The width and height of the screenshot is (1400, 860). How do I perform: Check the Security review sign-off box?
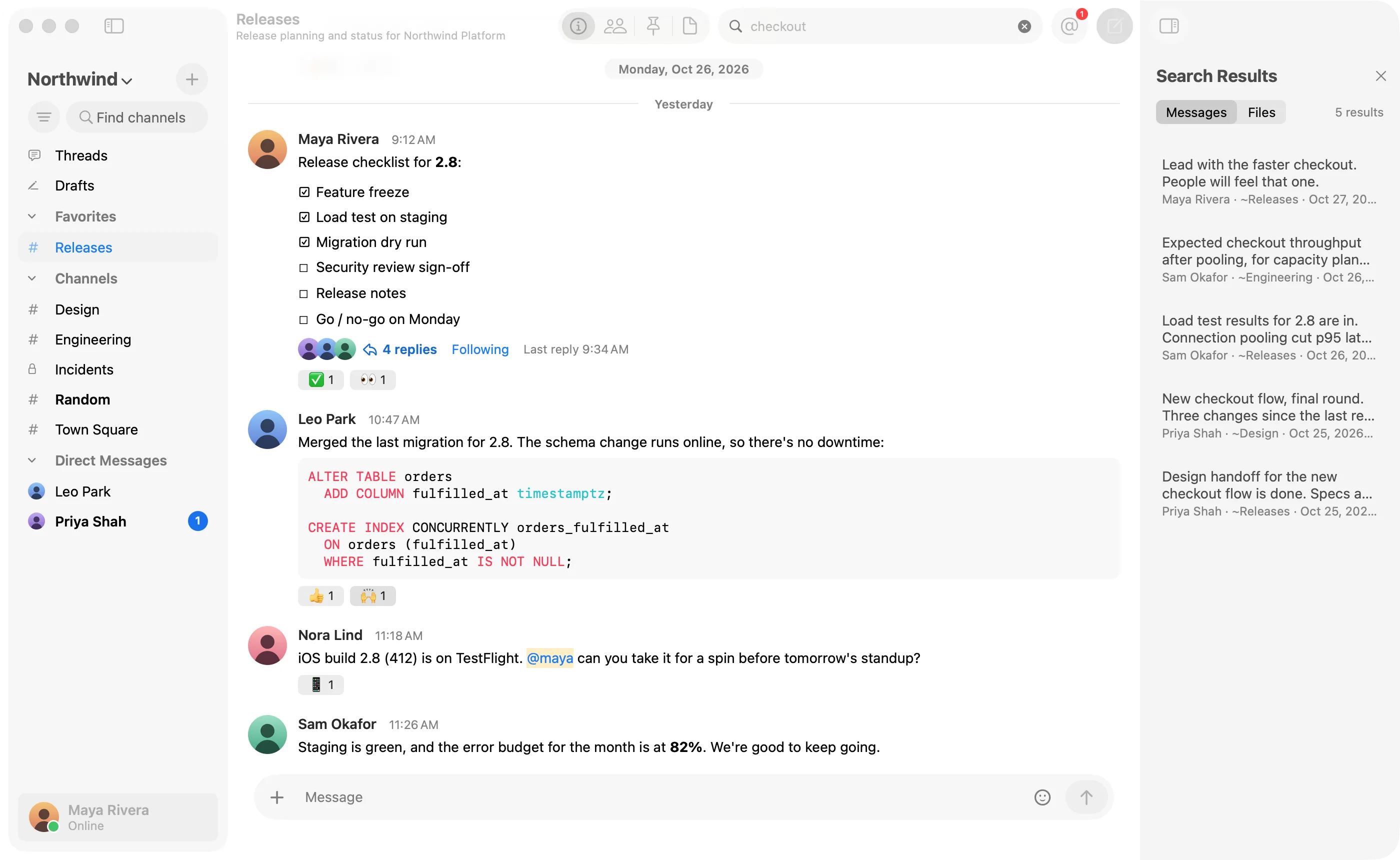(x=303, y=268)
